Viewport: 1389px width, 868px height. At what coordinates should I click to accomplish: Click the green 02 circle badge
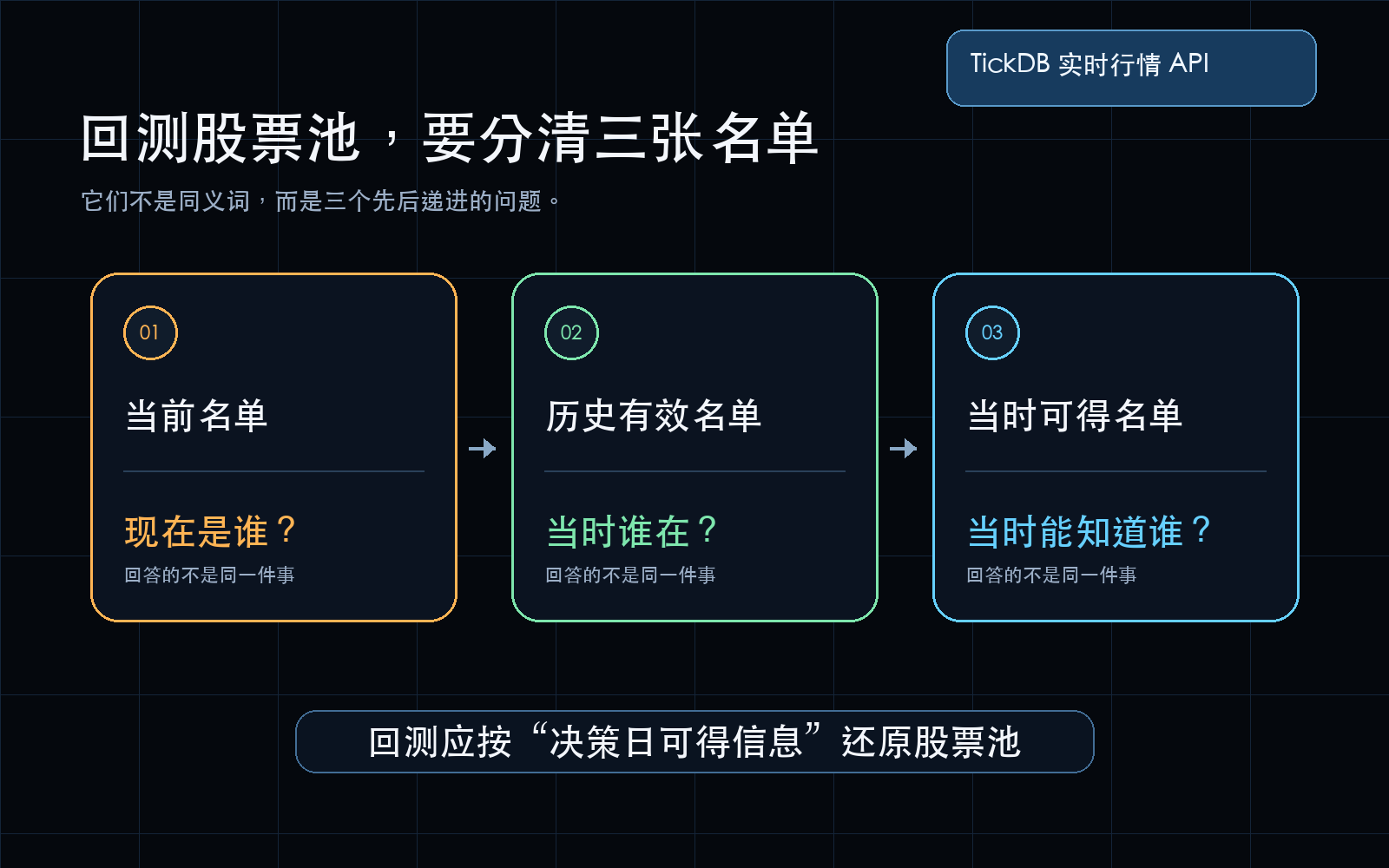coord(571,332)
